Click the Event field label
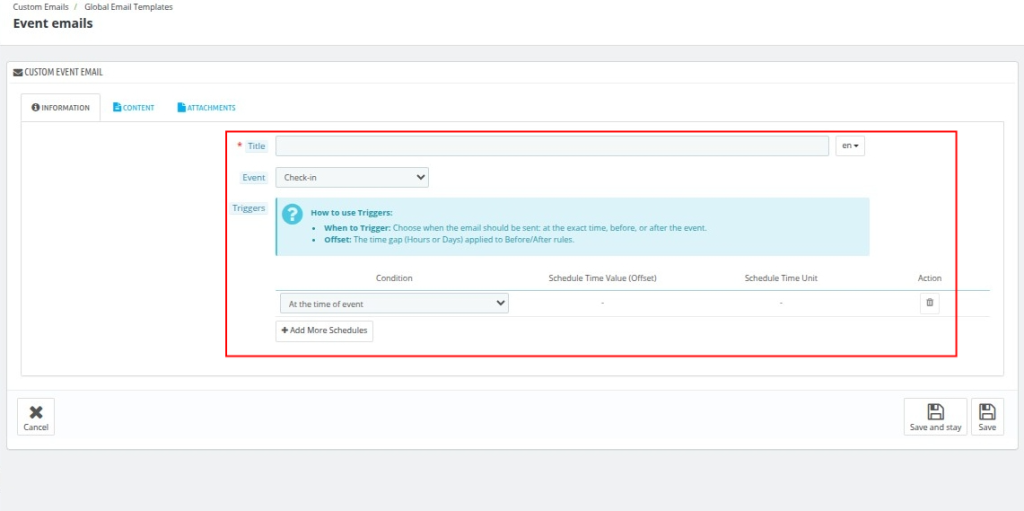 click(254, 177)
